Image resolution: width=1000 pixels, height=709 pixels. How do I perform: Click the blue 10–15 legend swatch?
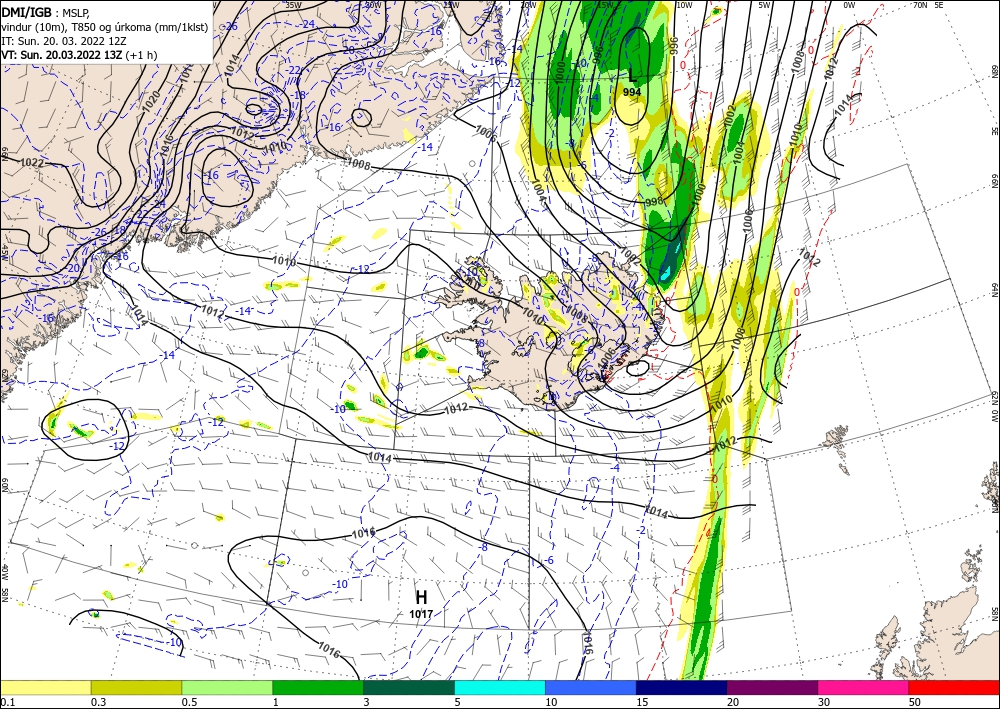coord(591,687)
